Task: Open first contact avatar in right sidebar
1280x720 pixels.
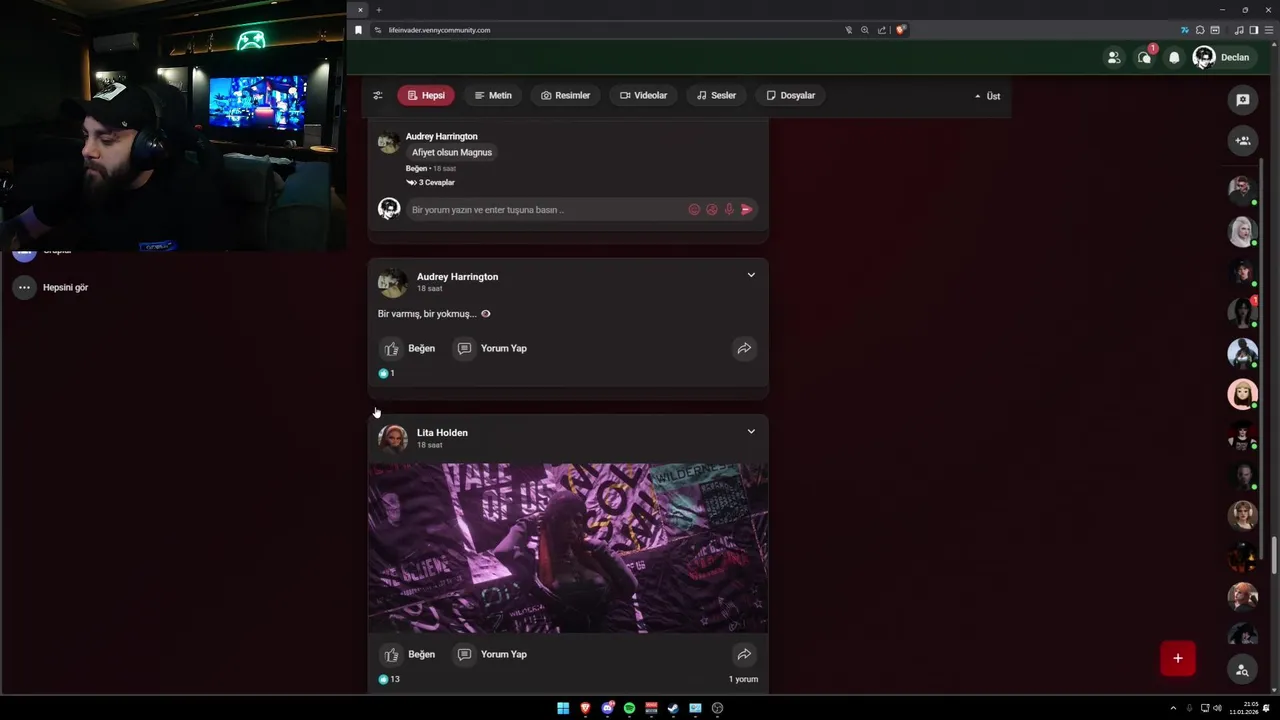Action: click(x=1241, y=189)
